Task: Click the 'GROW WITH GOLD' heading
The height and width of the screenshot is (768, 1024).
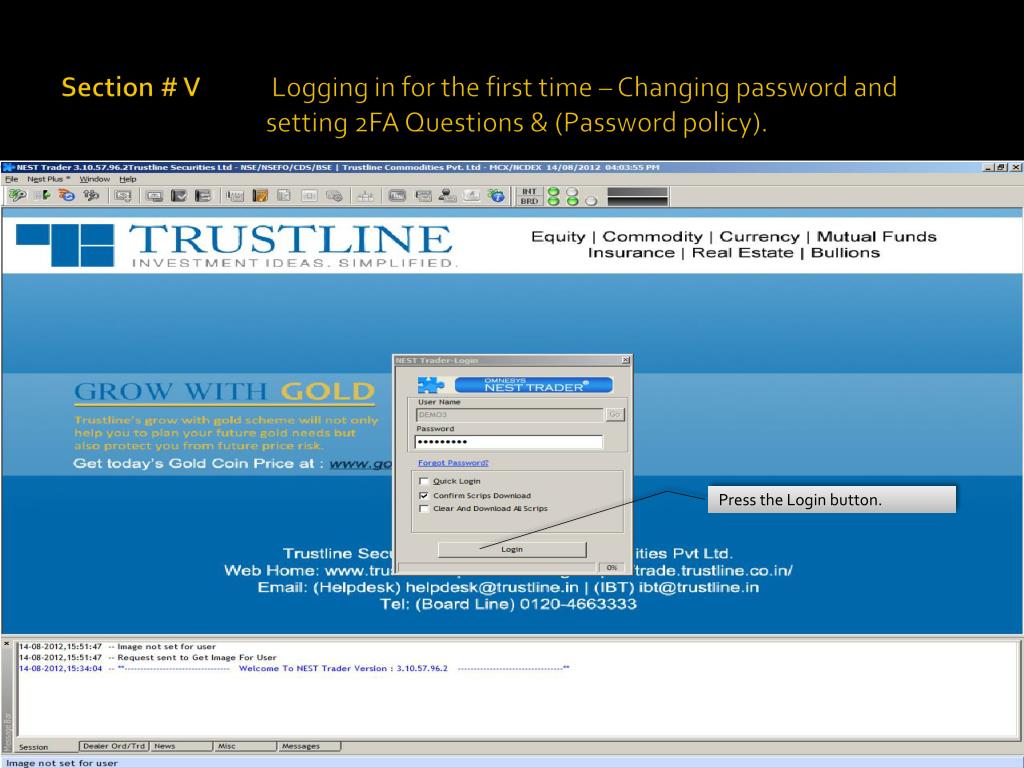Action: click(224, 391)
